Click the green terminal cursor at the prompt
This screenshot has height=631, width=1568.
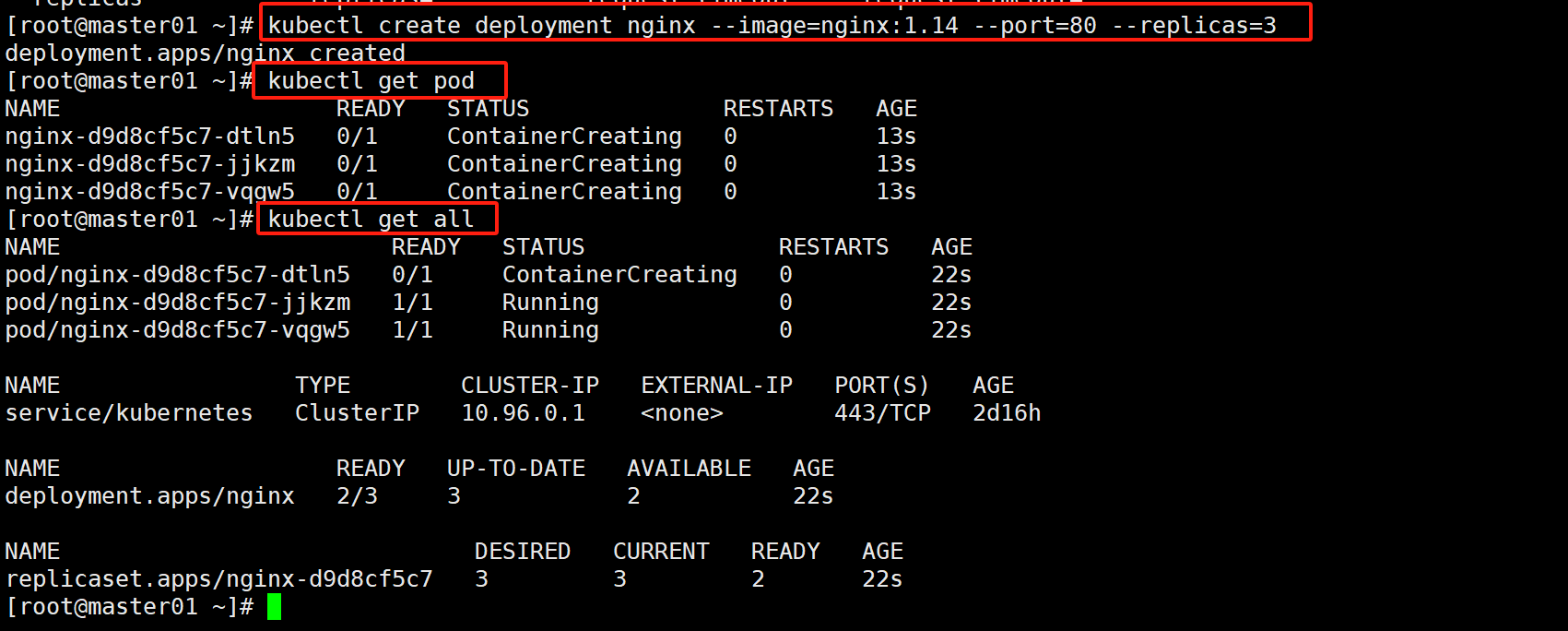tap(274, 607)
